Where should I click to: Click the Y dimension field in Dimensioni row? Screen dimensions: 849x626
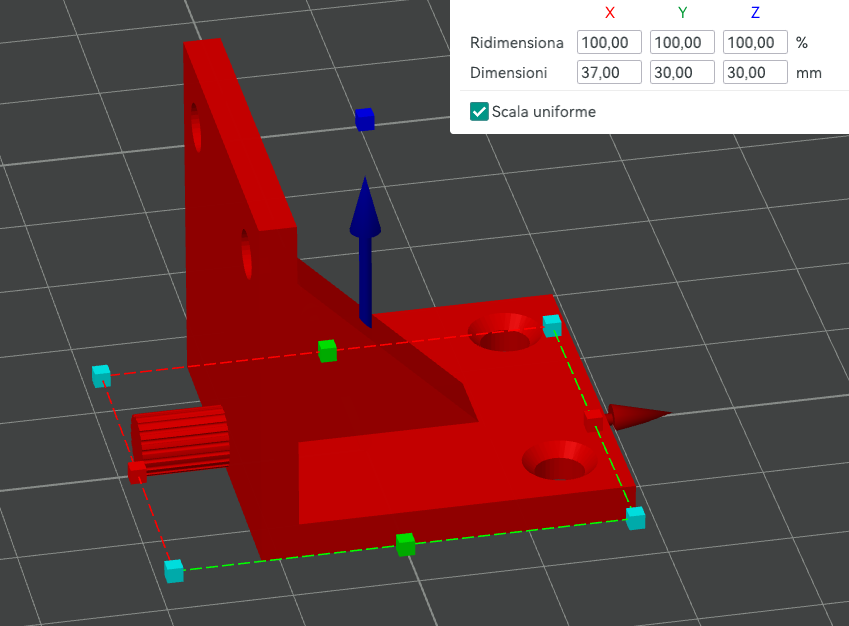682,73
